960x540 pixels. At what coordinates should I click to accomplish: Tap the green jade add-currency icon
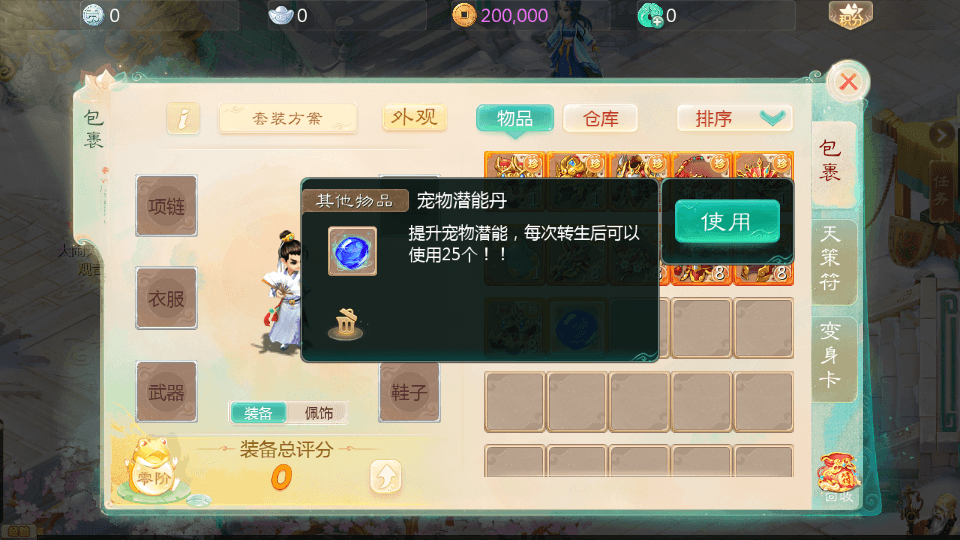(650, 15)
